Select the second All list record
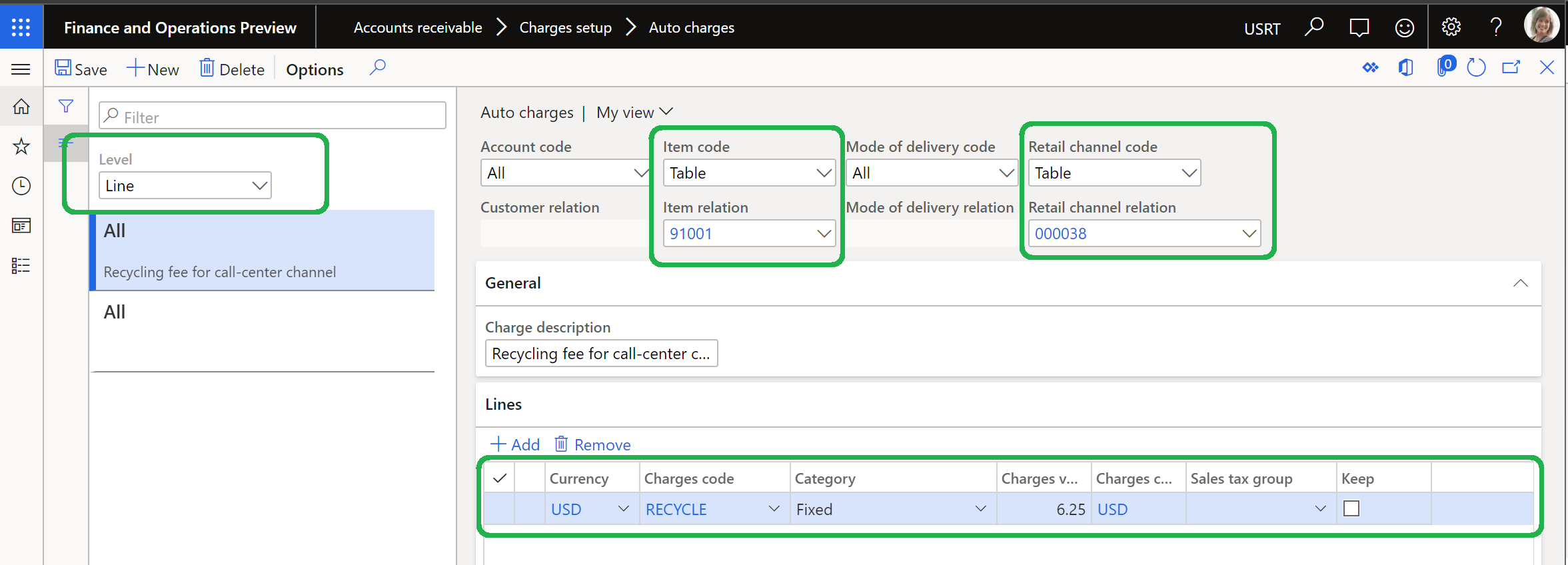 (x=263, y=331)
